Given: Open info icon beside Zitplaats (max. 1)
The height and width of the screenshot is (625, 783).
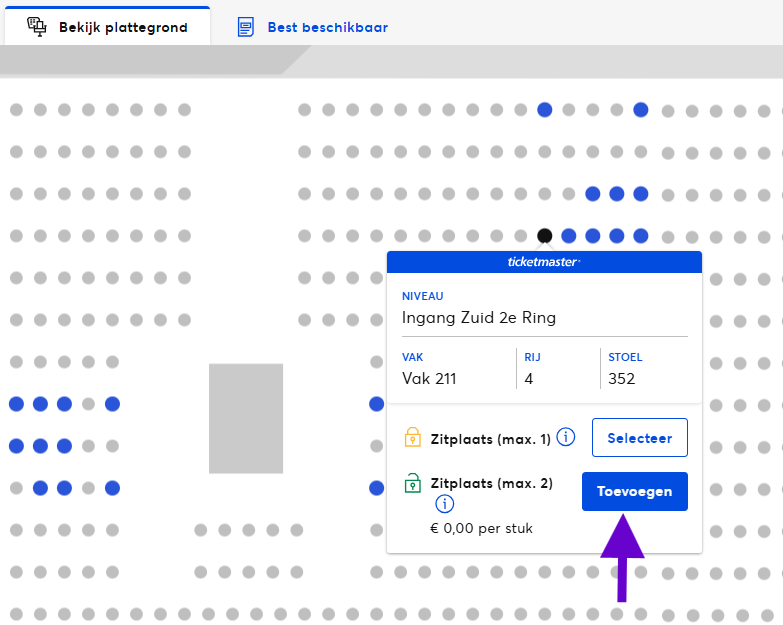Looking at the screenshot, I should coord(566,437).
